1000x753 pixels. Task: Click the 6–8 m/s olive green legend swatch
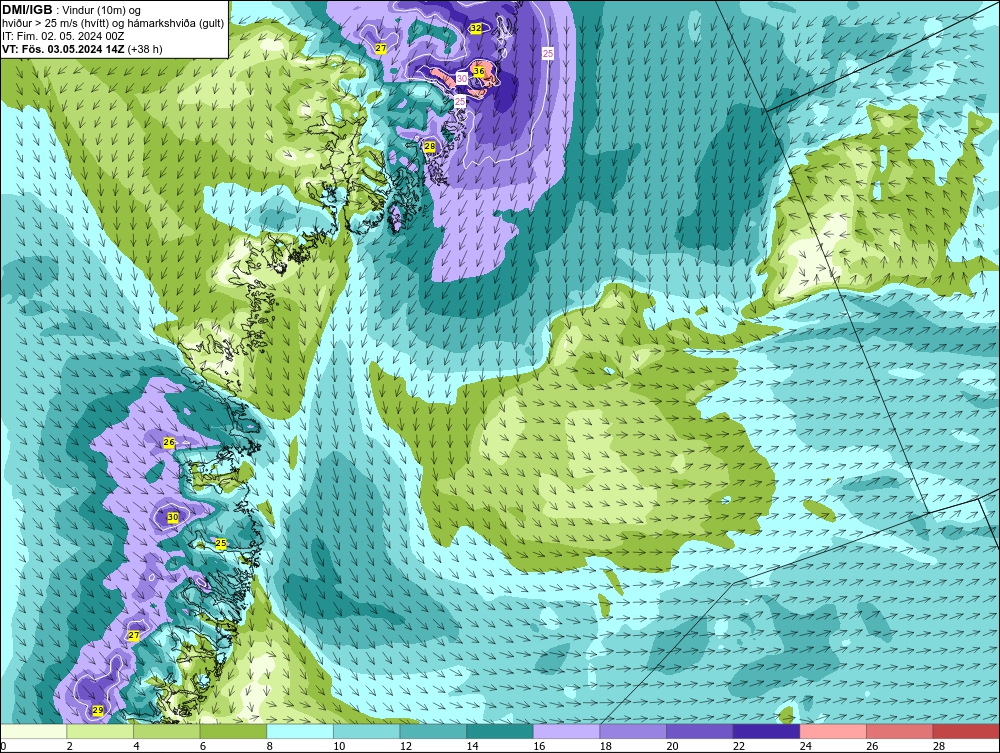[x=233, y=731]
